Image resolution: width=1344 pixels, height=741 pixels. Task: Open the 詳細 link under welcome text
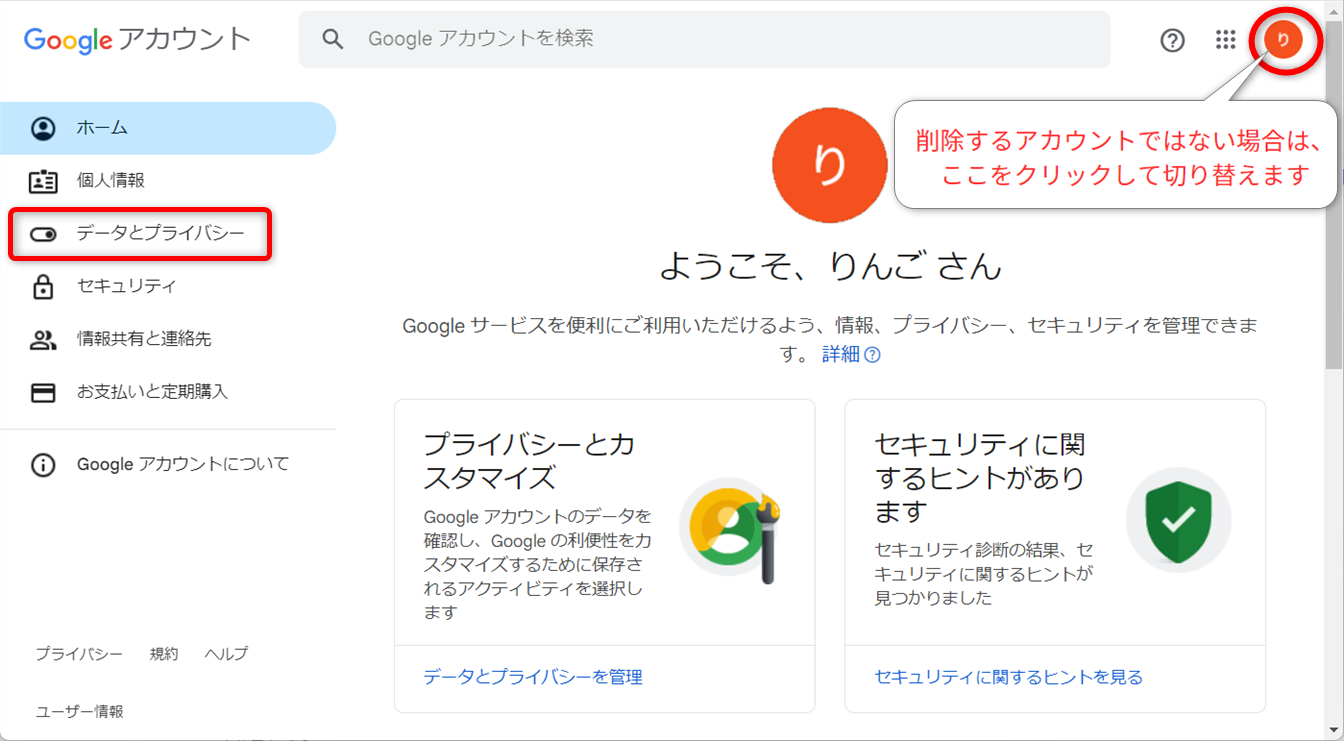click(x=841, y=355)
